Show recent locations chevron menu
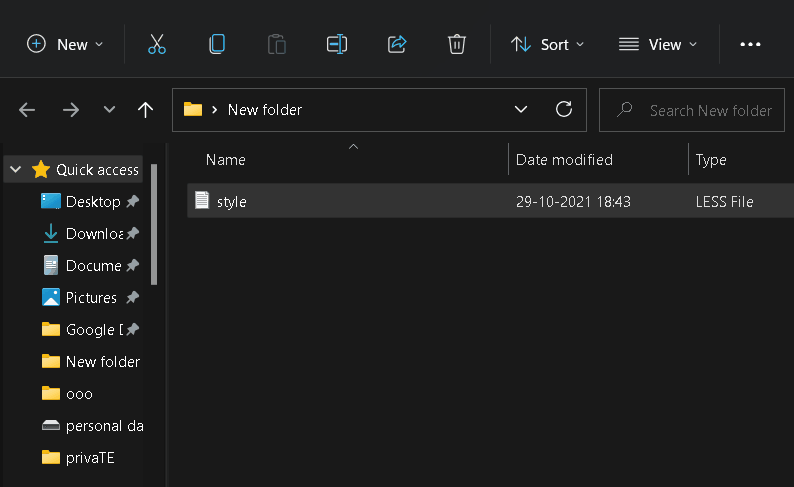 [x=110, y=110]
